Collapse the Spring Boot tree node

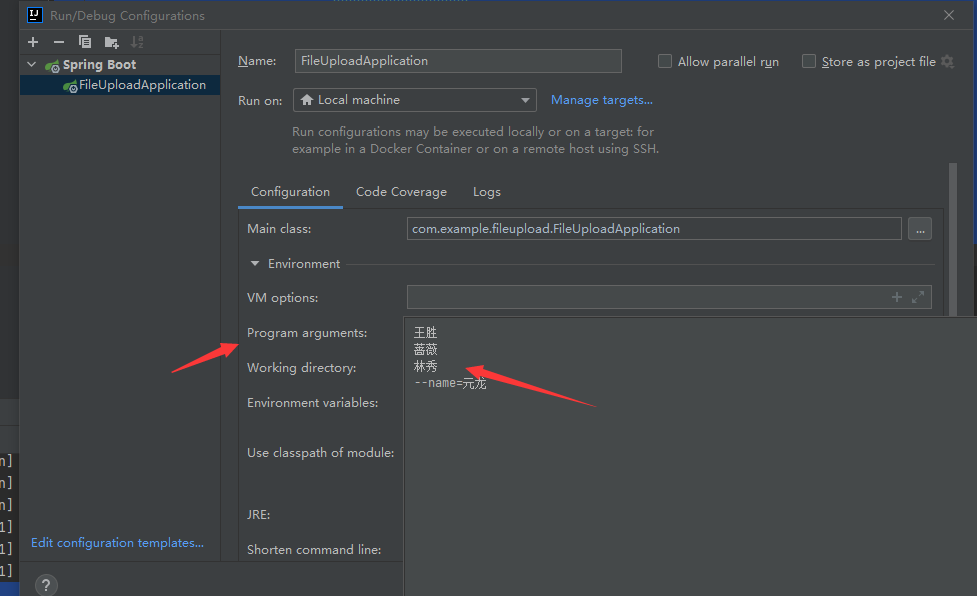(x=32, y=64)
